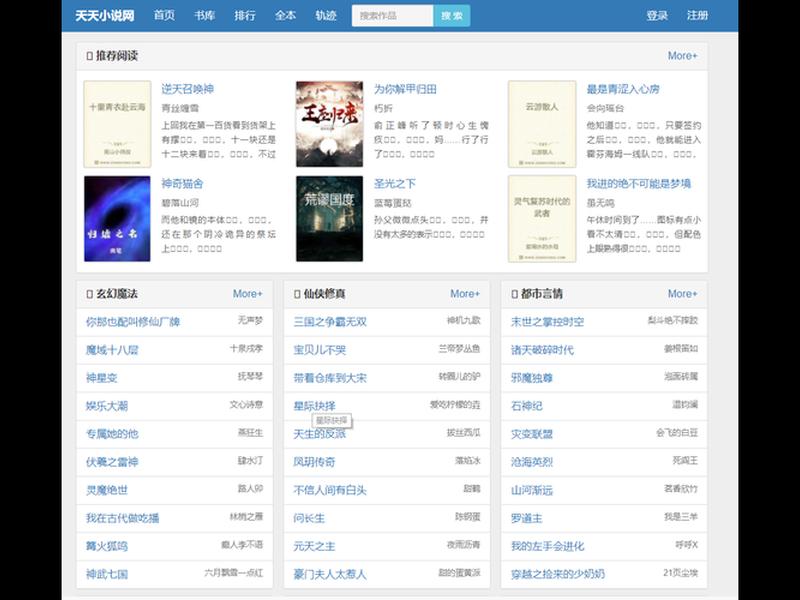Open novel 沧海英烈
The width and height of the screenshot is (800, 600).
(x=532, y=462)
